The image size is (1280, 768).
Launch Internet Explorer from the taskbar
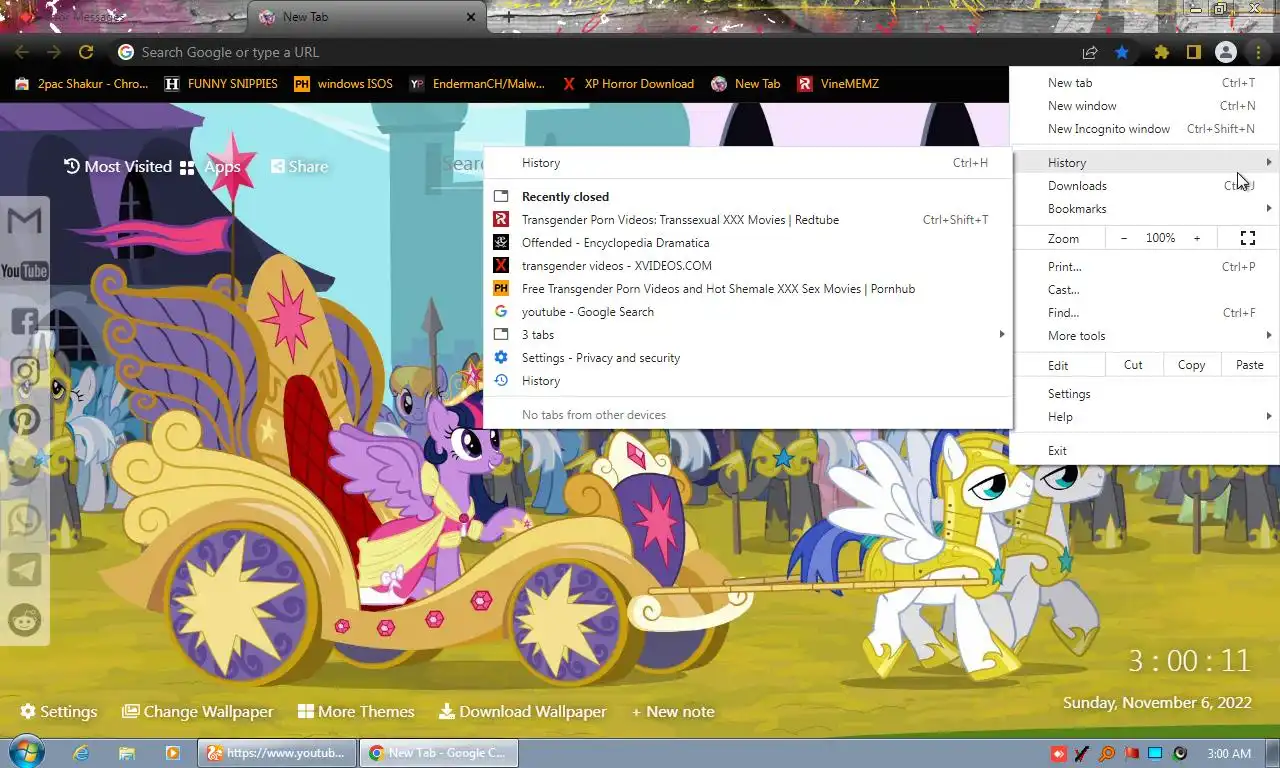(82, 753)
